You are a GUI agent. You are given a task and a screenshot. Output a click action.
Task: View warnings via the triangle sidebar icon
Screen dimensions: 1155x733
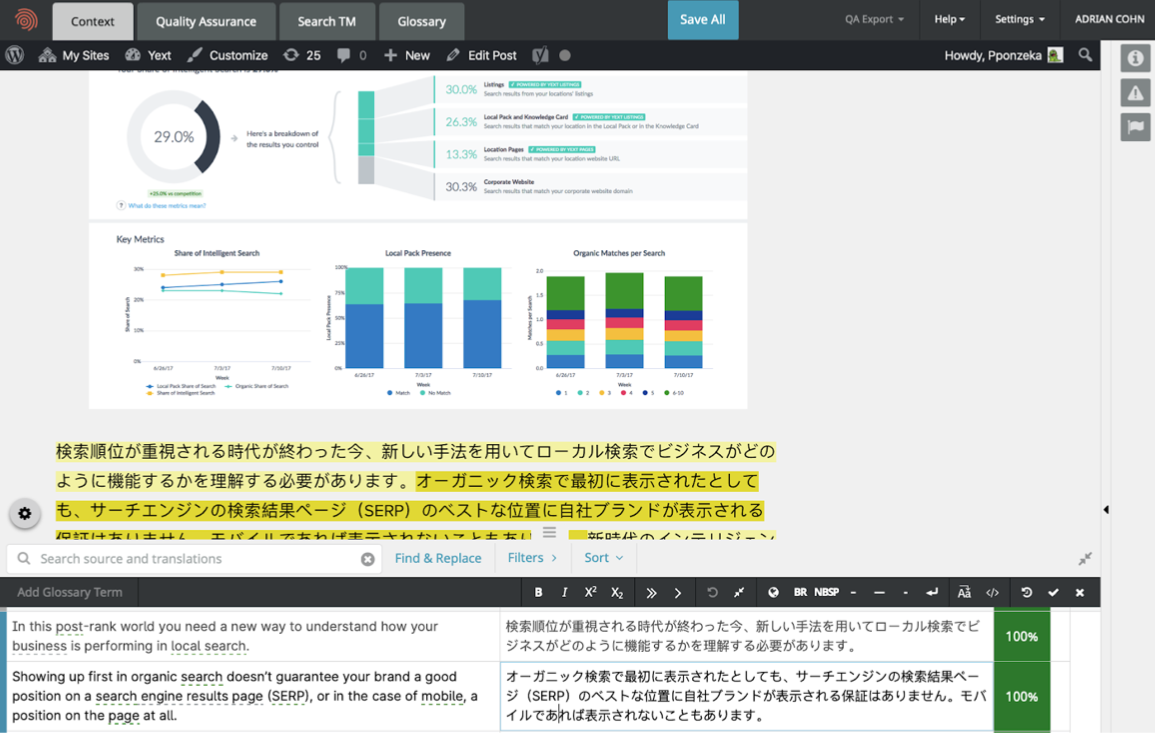coord(1135,92)
